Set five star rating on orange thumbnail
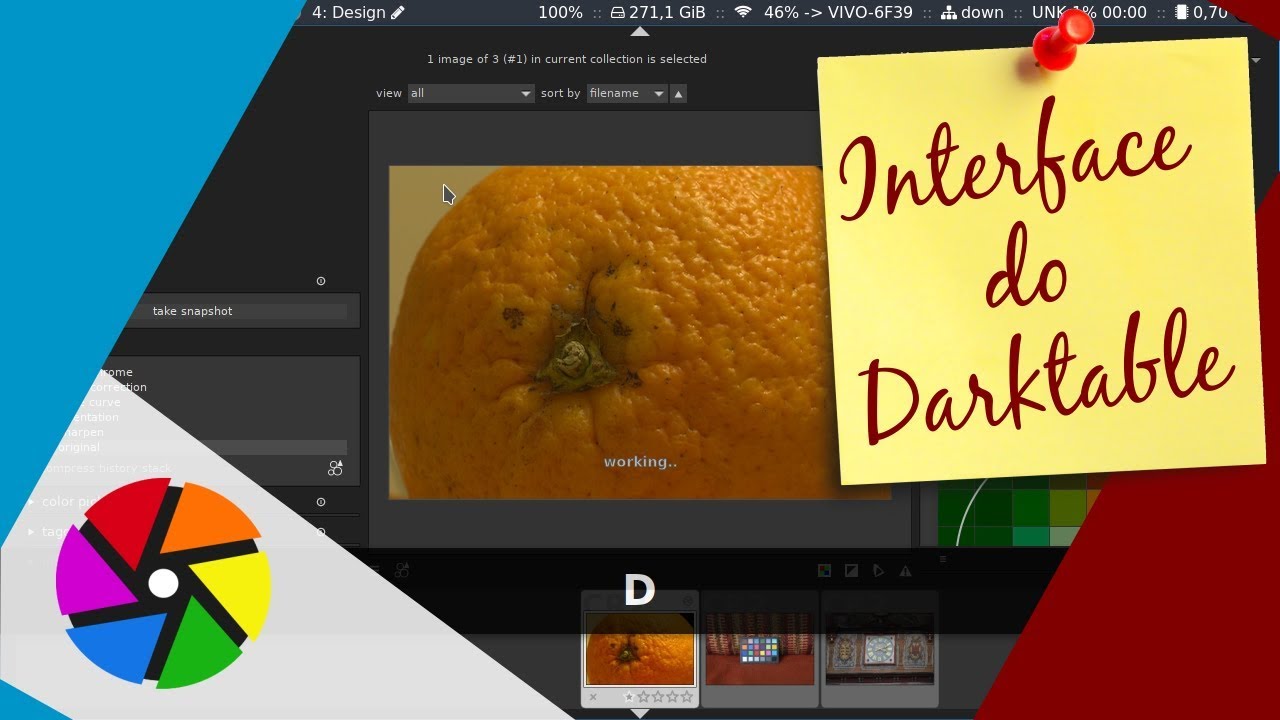 pyautogui.click(x=686, y=697)
